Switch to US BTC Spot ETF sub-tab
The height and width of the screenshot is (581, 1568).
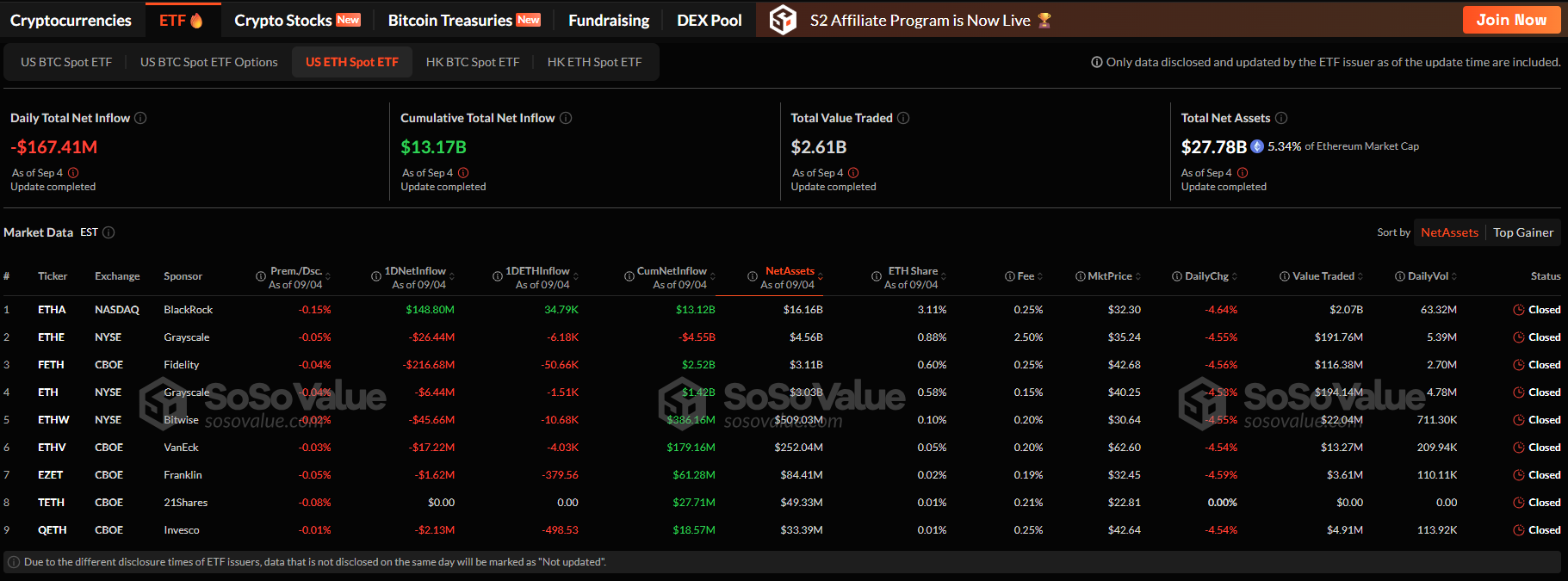[66, 62]
